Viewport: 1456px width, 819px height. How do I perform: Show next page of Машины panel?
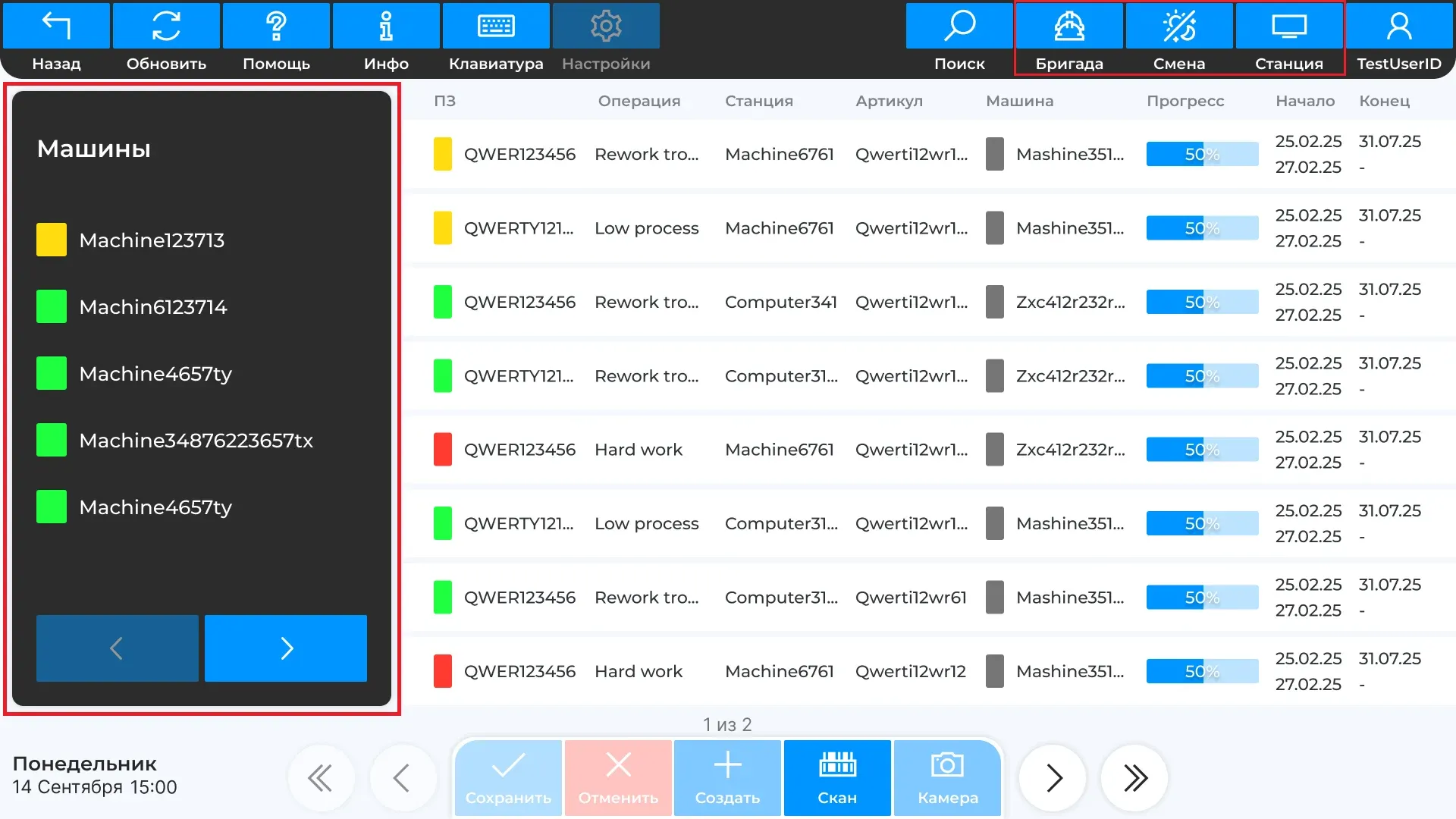[x=286, y=648]
